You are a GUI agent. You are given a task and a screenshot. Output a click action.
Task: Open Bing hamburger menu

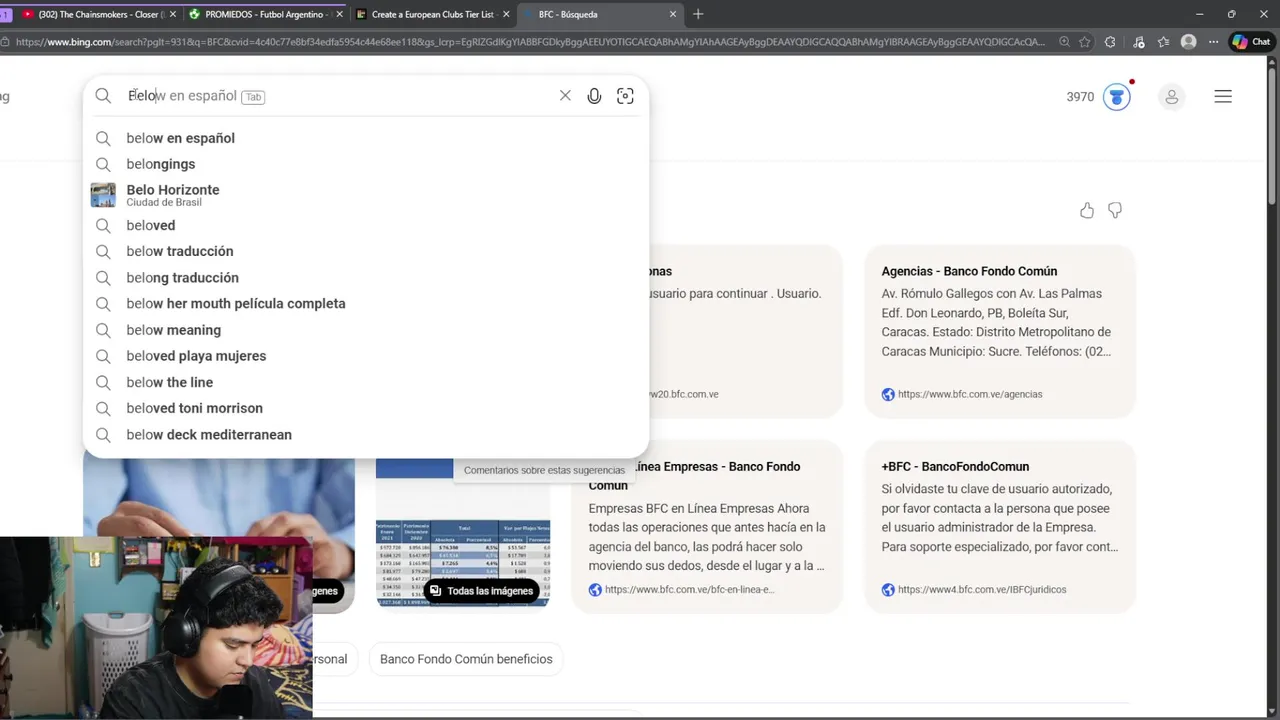(x=1223, y=97)
